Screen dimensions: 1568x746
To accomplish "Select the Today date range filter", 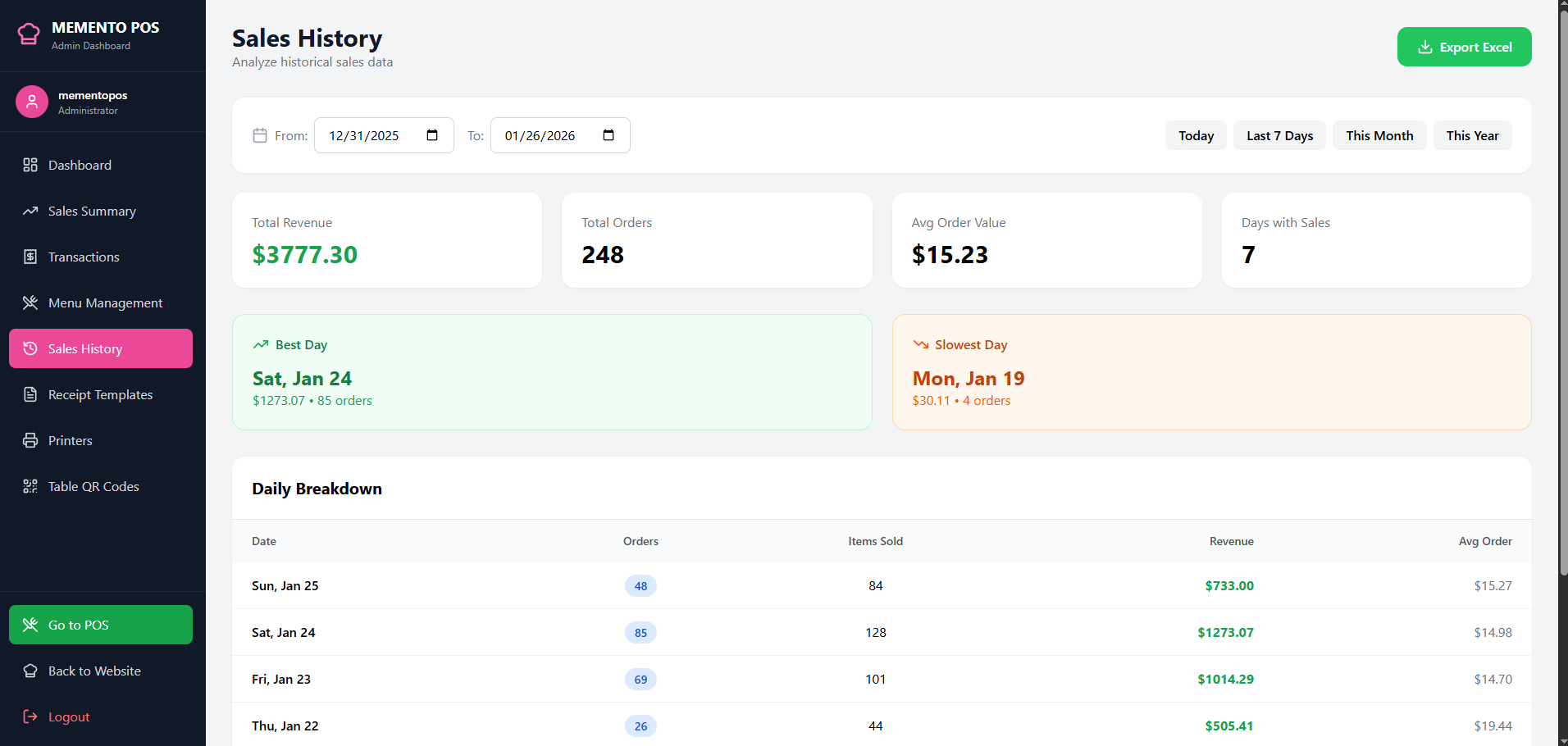I will click(x=1196, y=135).
